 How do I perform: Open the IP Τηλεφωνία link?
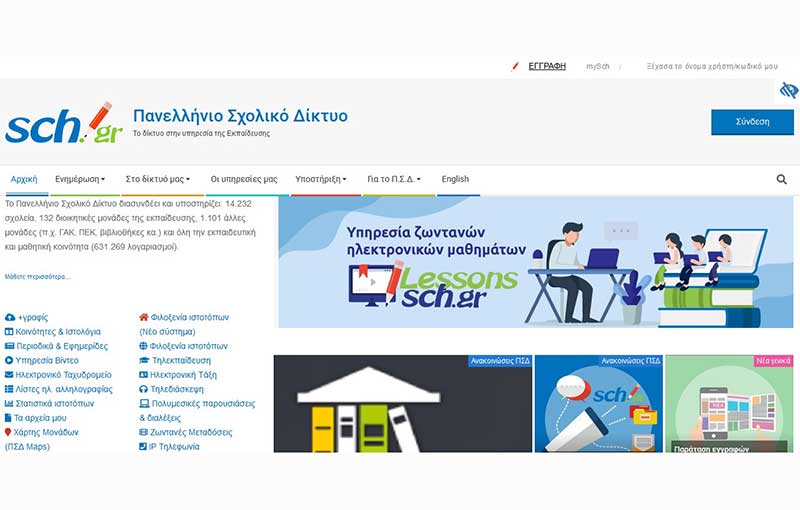click(x=174, y=446)
